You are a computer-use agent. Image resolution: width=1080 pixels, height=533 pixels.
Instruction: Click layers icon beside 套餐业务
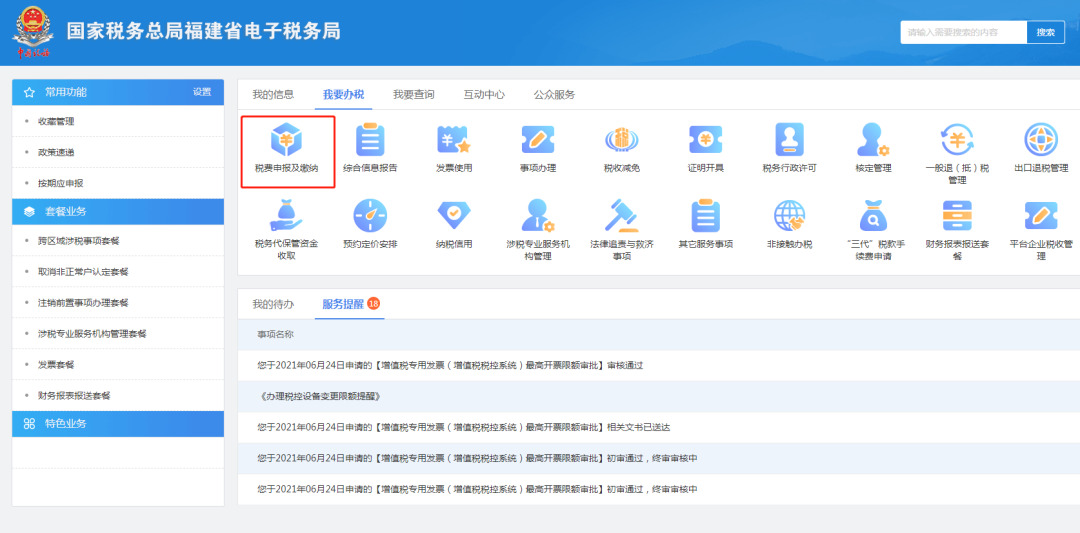point(29,212)
